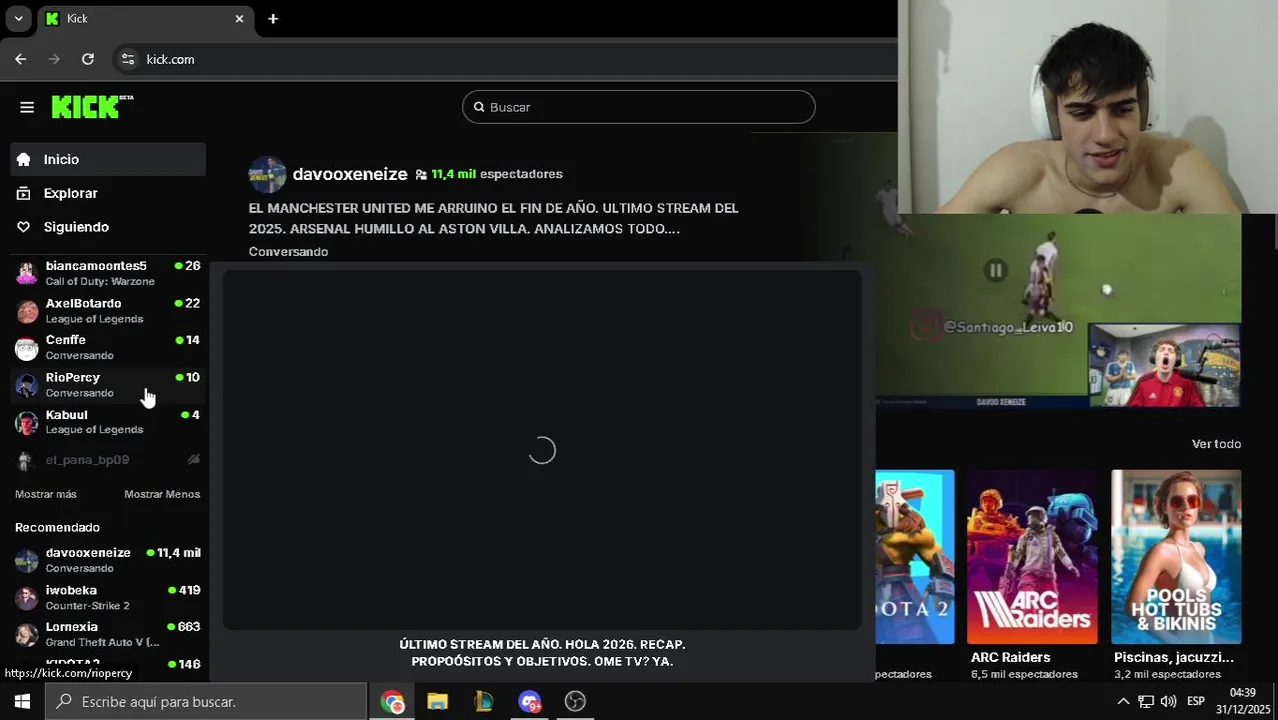Open AxelBotardo channel avatar
Image resolution: width=1278 pixels, height=720 pixels.
27,311
